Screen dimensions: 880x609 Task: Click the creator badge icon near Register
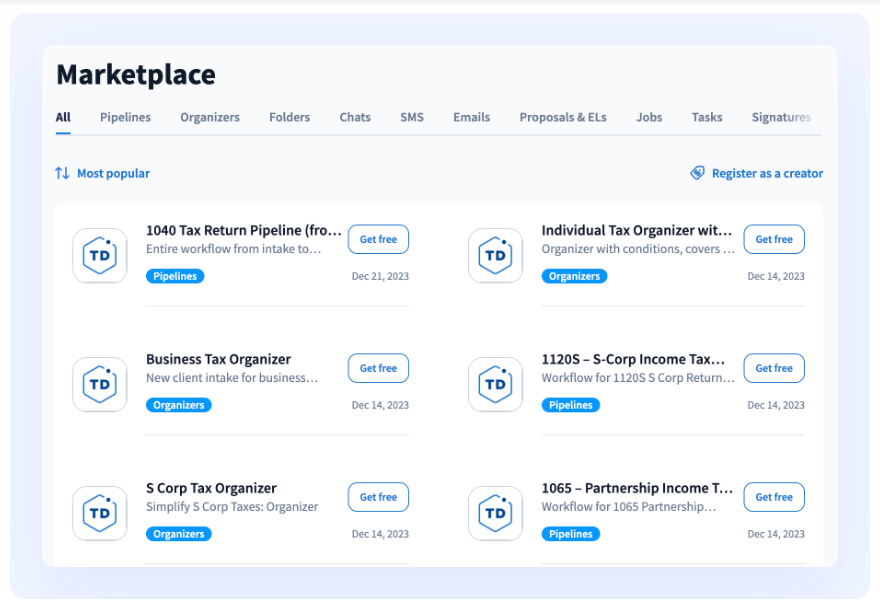(697, 173)
